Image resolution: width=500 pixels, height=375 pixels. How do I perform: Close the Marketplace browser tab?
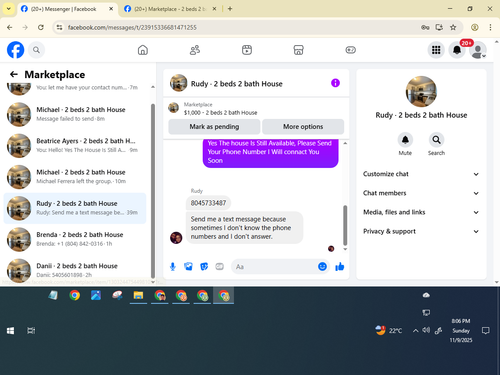pos(214,9)
